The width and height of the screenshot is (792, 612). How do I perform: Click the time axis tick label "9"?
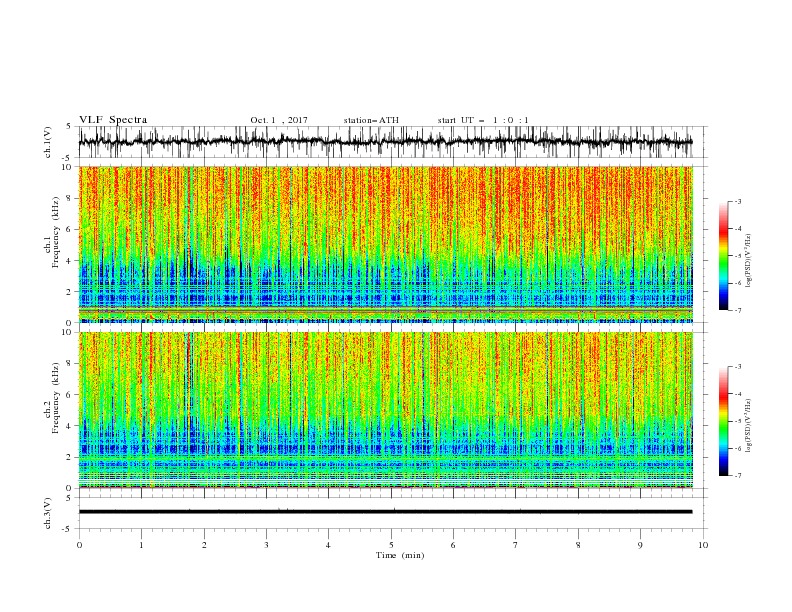(640, 545)
